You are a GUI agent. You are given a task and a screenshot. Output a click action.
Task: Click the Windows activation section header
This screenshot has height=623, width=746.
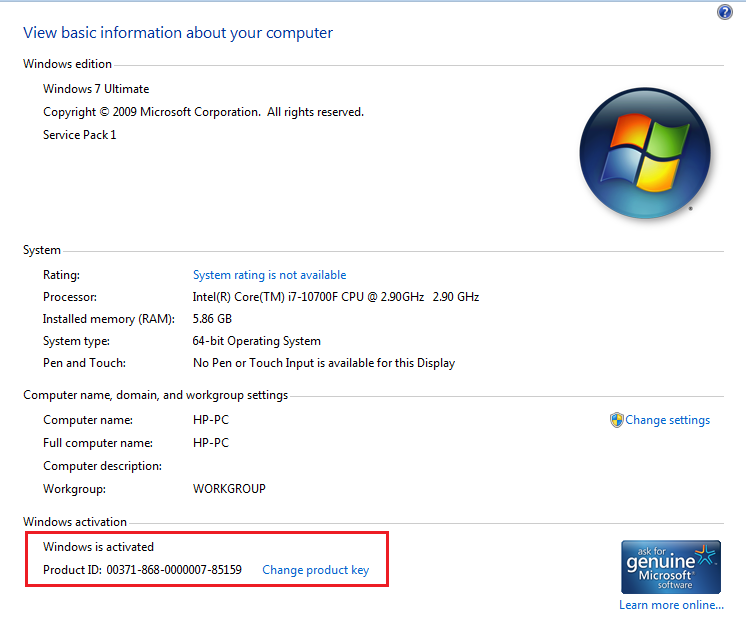pos(75,522)
